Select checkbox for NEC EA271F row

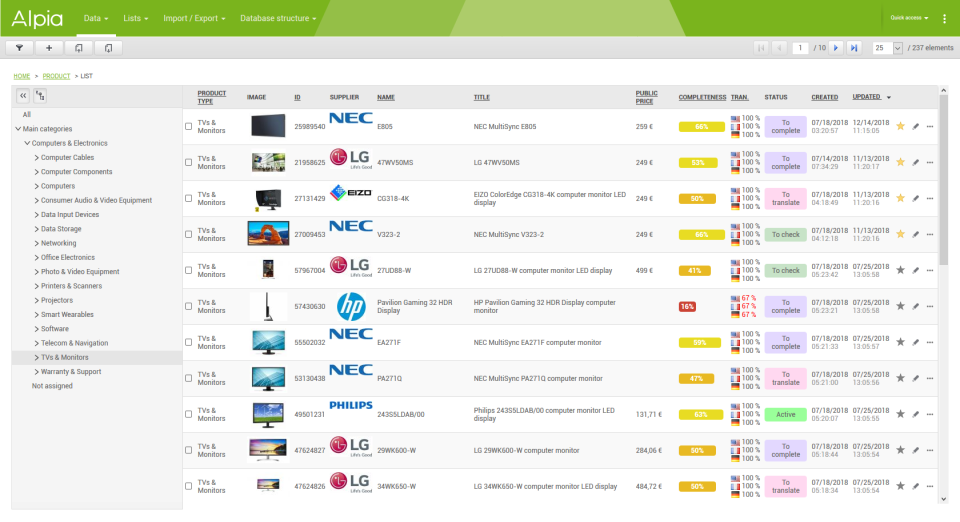(x=189, y=342)
